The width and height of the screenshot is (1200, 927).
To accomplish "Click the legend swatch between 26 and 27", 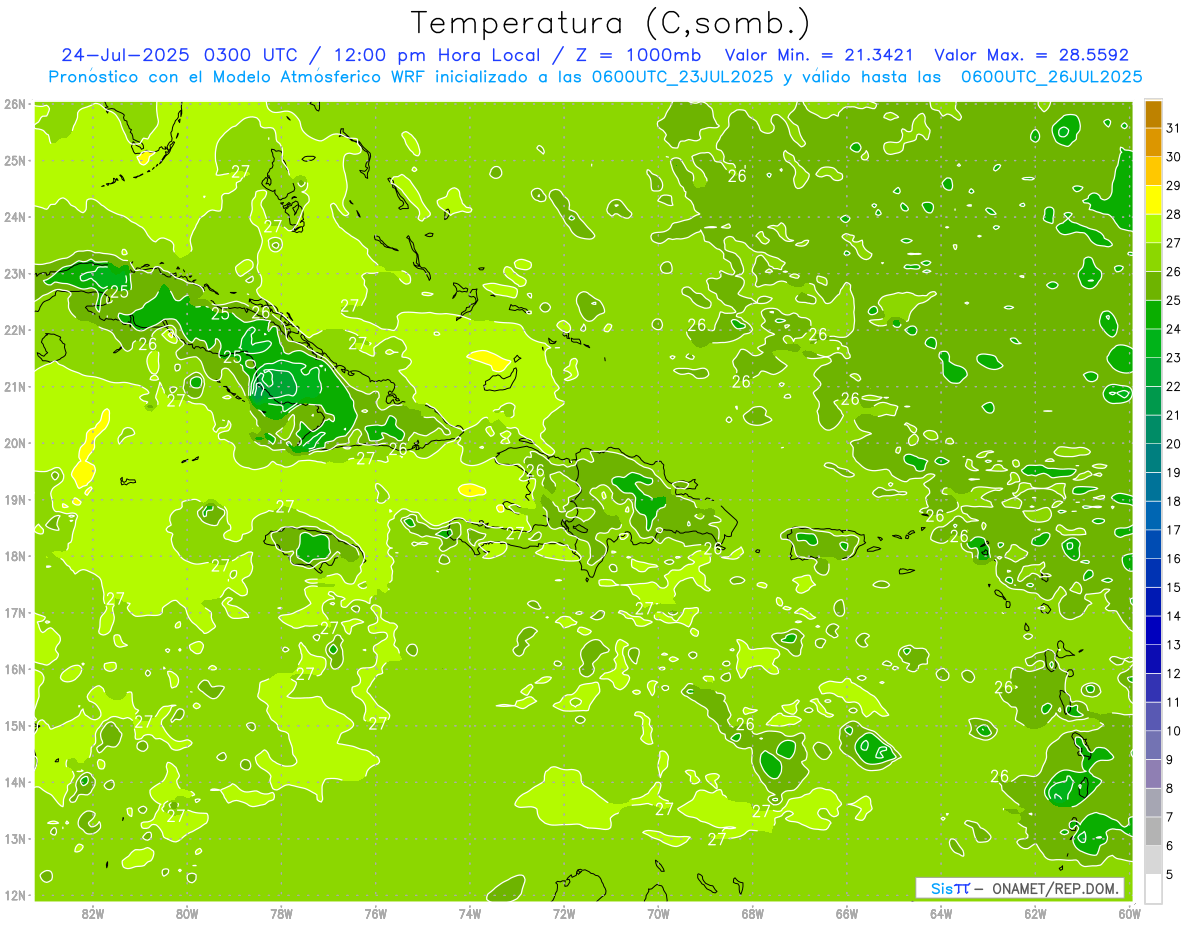I will pos(1153,258).
